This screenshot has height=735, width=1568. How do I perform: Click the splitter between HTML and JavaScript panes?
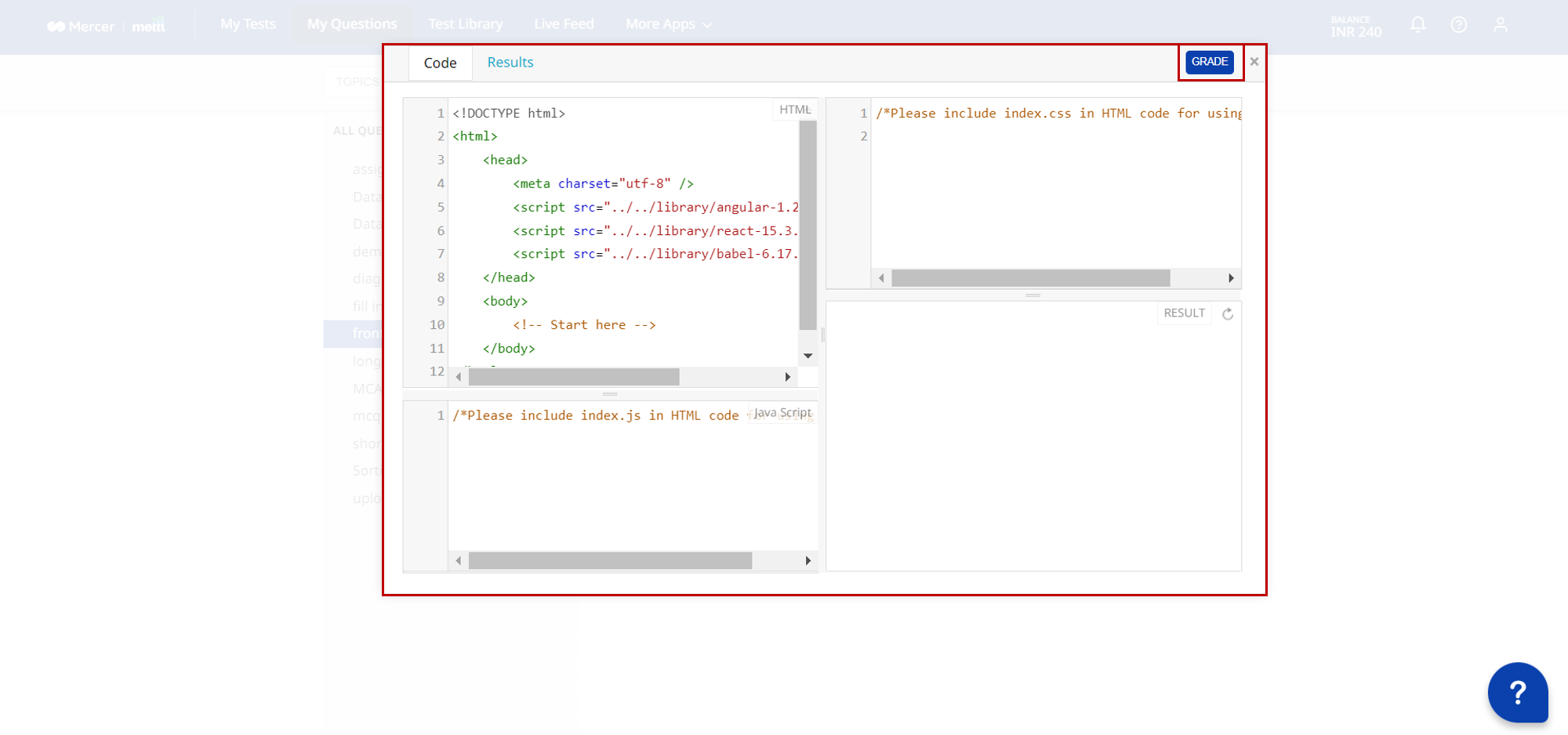[x=610, y=394]
